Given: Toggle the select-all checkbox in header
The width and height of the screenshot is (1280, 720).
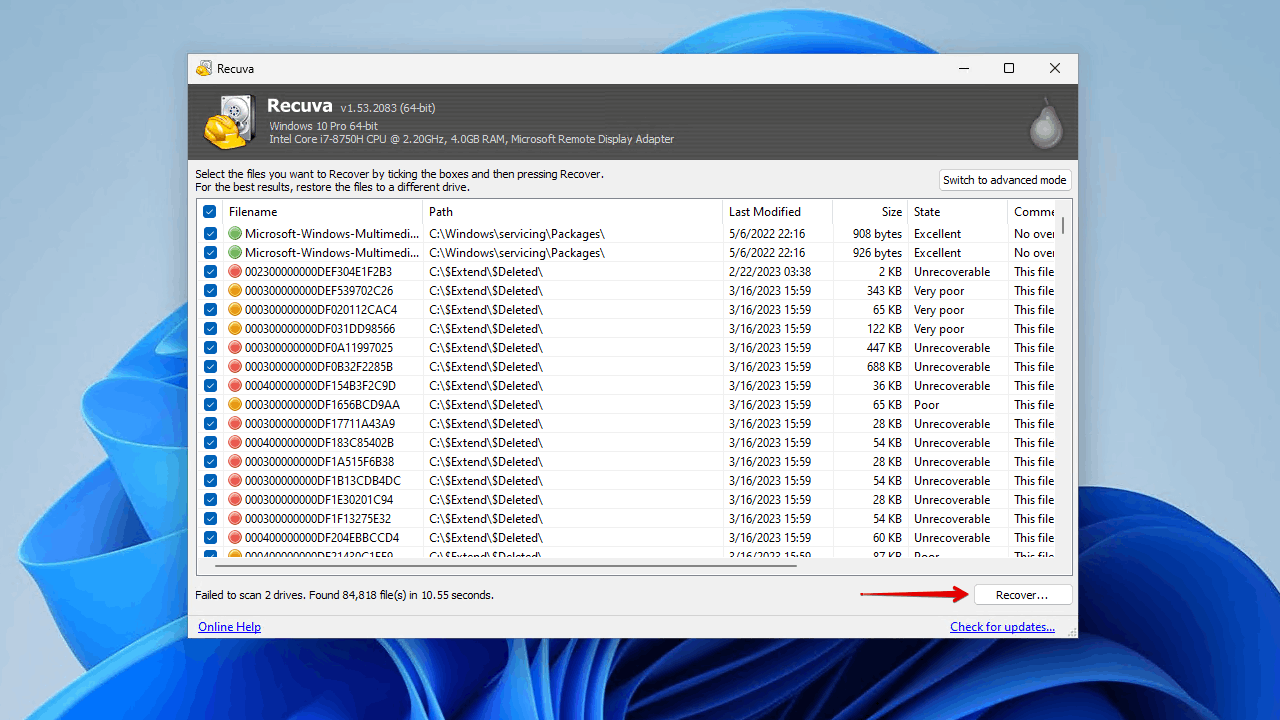Looking at the screenshot, I should tap(210, 212).
